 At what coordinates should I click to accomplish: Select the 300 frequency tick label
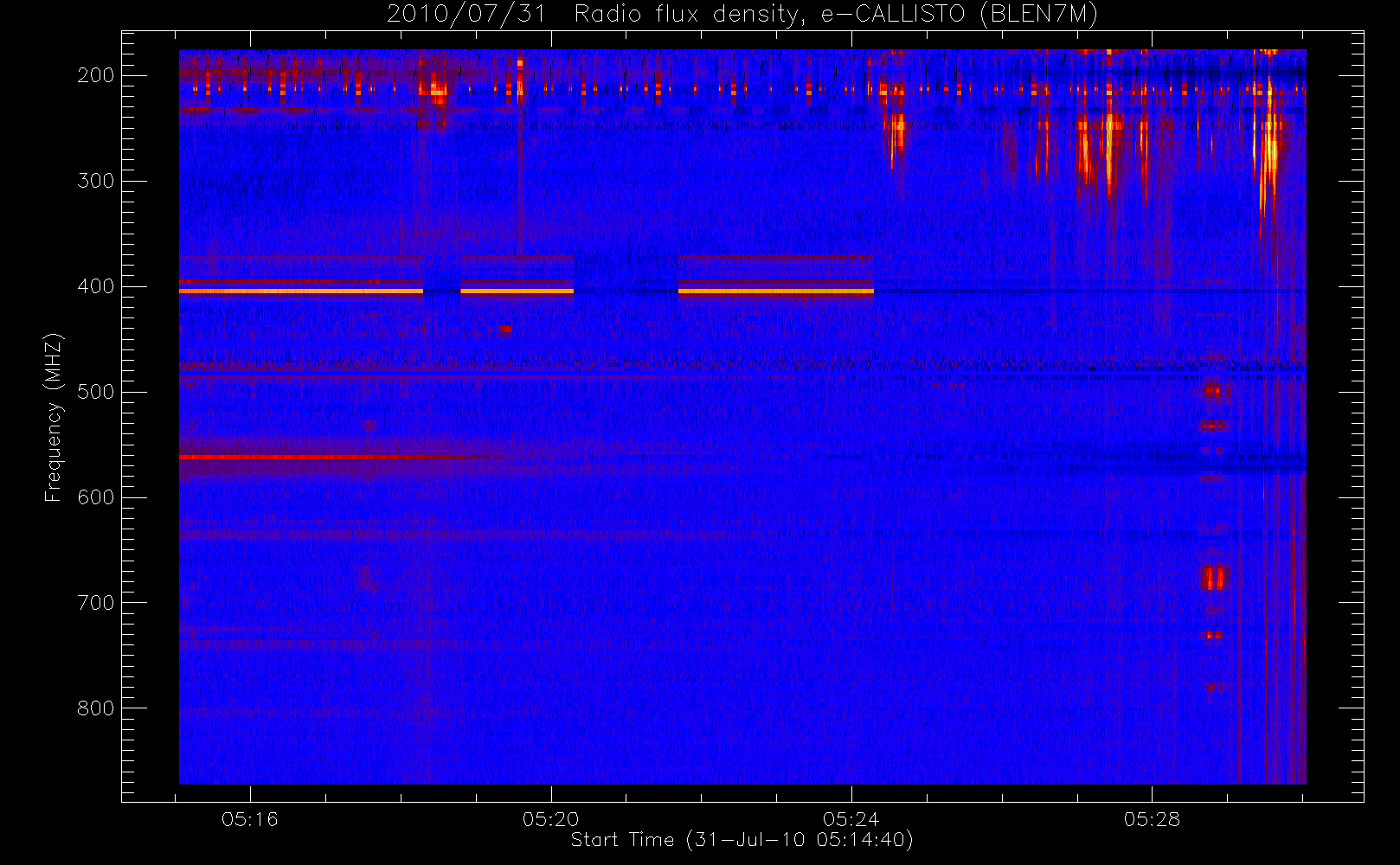pos(96,181)
